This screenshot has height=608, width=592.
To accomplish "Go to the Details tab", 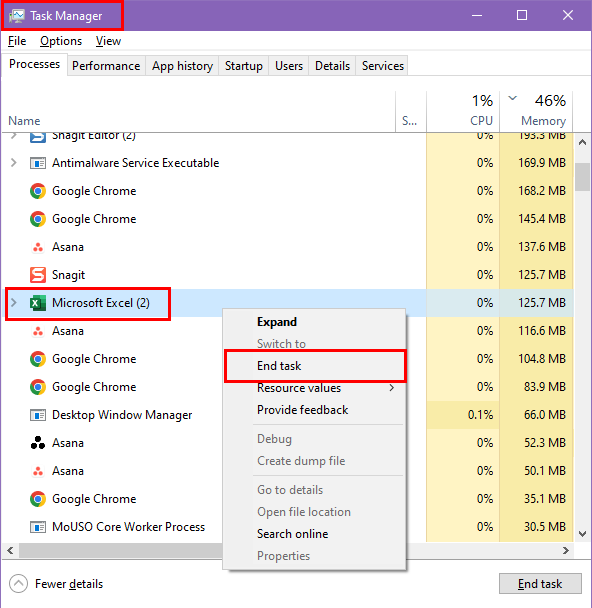I will 332,66.
